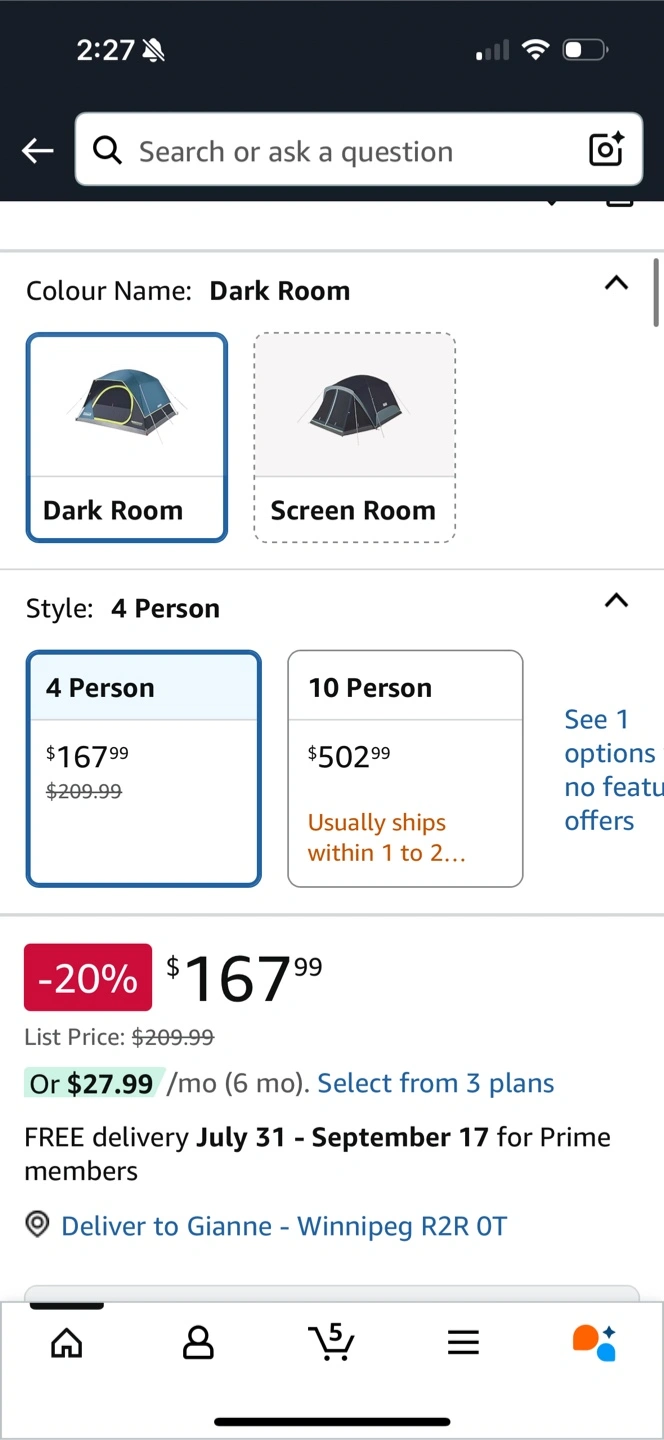Screen dimensions: 664x1440
Task: Tap the search magnifier icon
Action: 107,151
